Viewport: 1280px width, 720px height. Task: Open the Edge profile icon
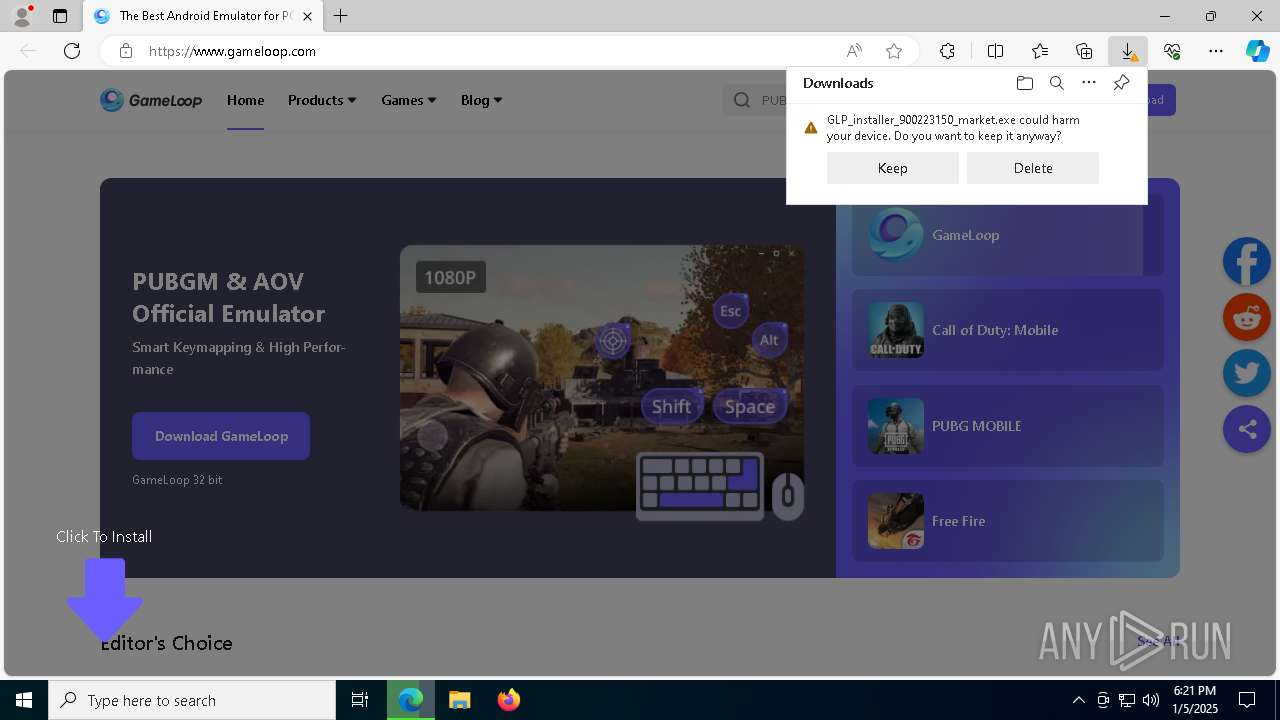click(22, 16)
